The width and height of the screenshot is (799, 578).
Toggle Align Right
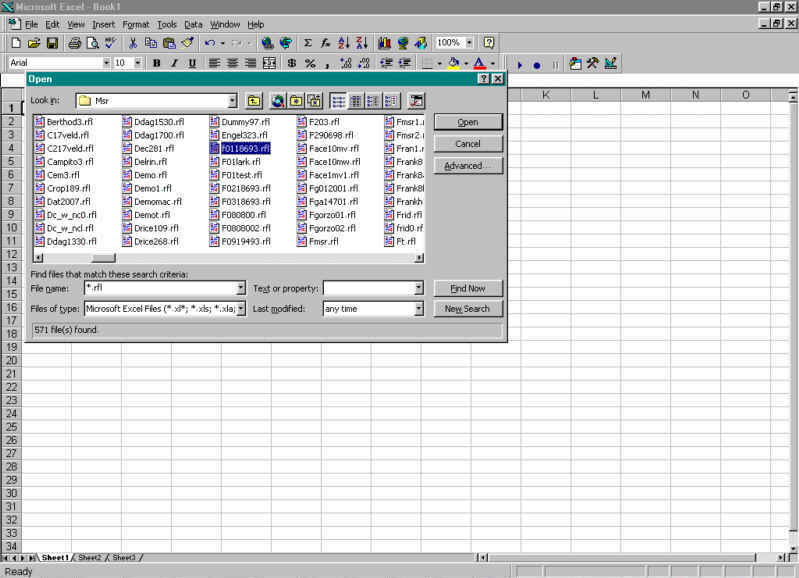[x=250, y=63]
